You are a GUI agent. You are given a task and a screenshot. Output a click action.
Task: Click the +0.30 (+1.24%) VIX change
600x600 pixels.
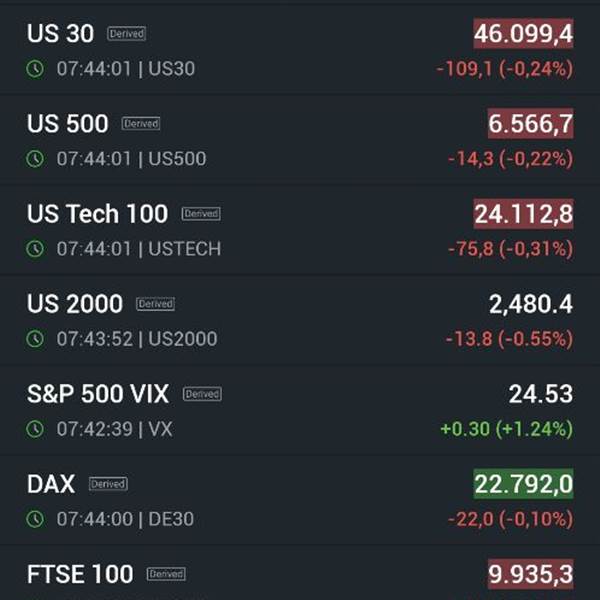coord(506,429)
